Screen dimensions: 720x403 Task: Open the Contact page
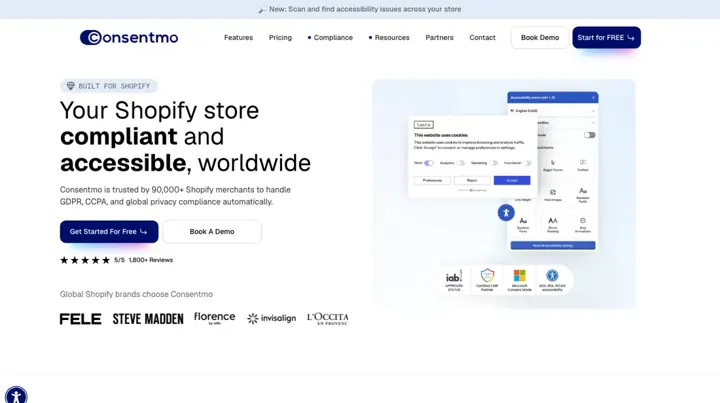[482, 38]
